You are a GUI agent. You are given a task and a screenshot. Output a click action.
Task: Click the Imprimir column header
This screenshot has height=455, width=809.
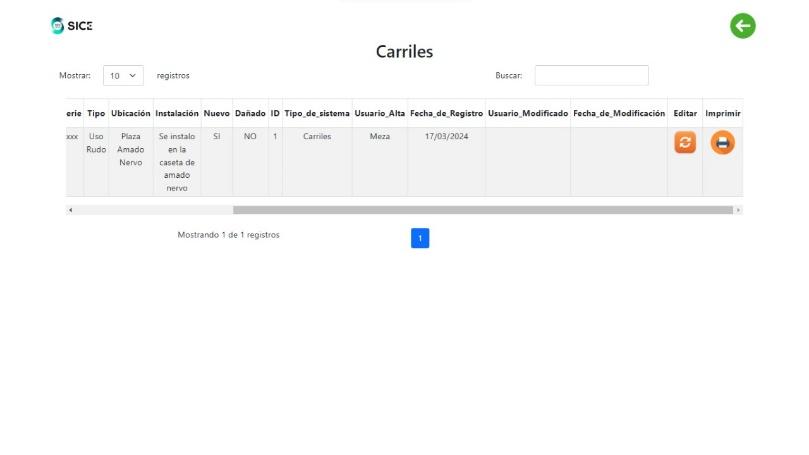click(723, 113)
